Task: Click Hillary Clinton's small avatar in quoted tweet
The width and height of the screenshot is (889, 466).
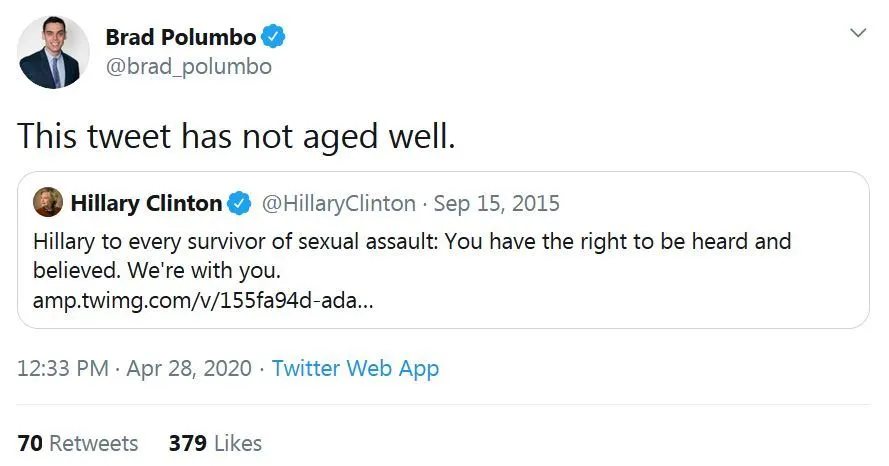Action: pyautogui.click(x=48, y=203)
